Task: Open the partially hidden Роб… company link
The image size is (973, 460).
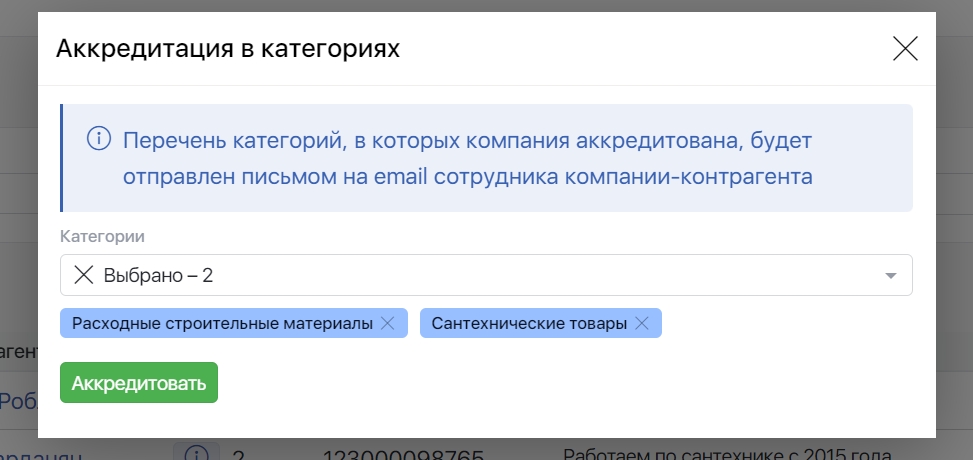Action: click(18, 401)
